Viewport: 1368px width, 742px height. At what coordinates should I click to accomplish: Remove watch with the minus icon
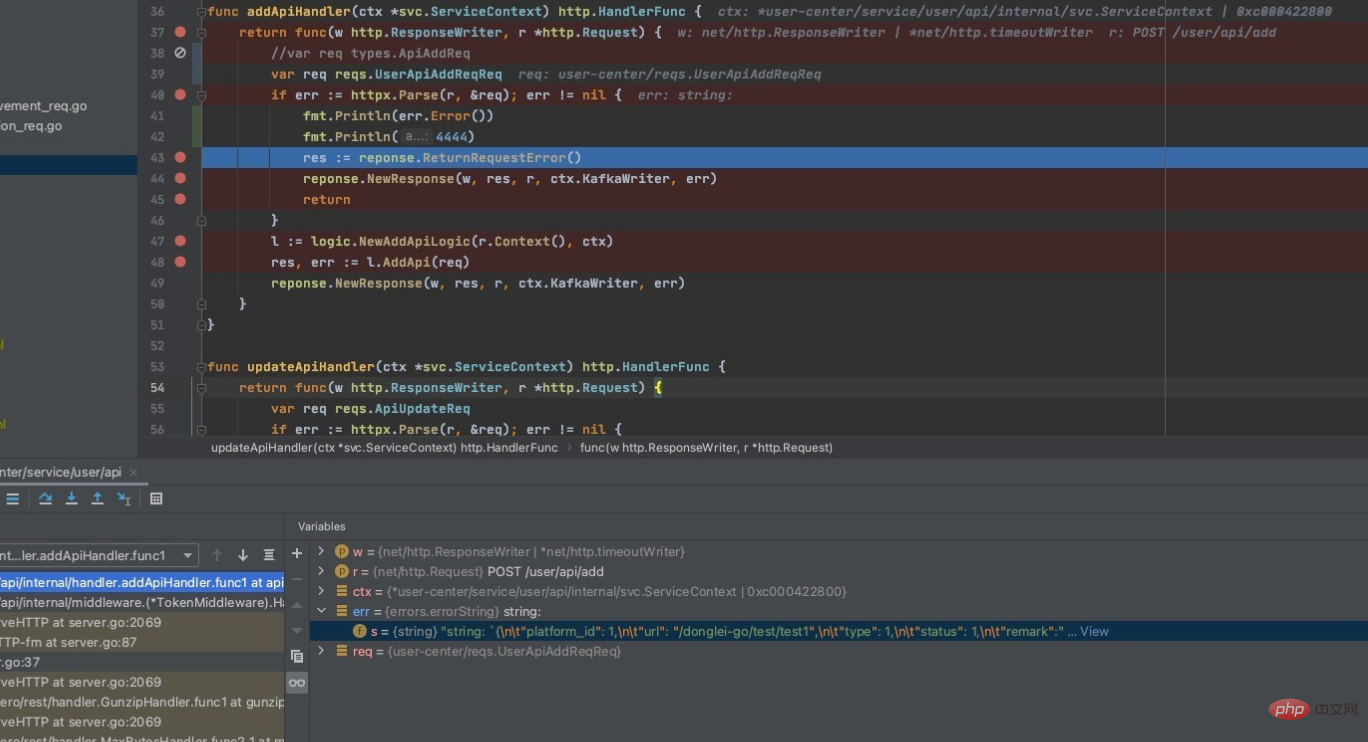[x=297, y=579]
